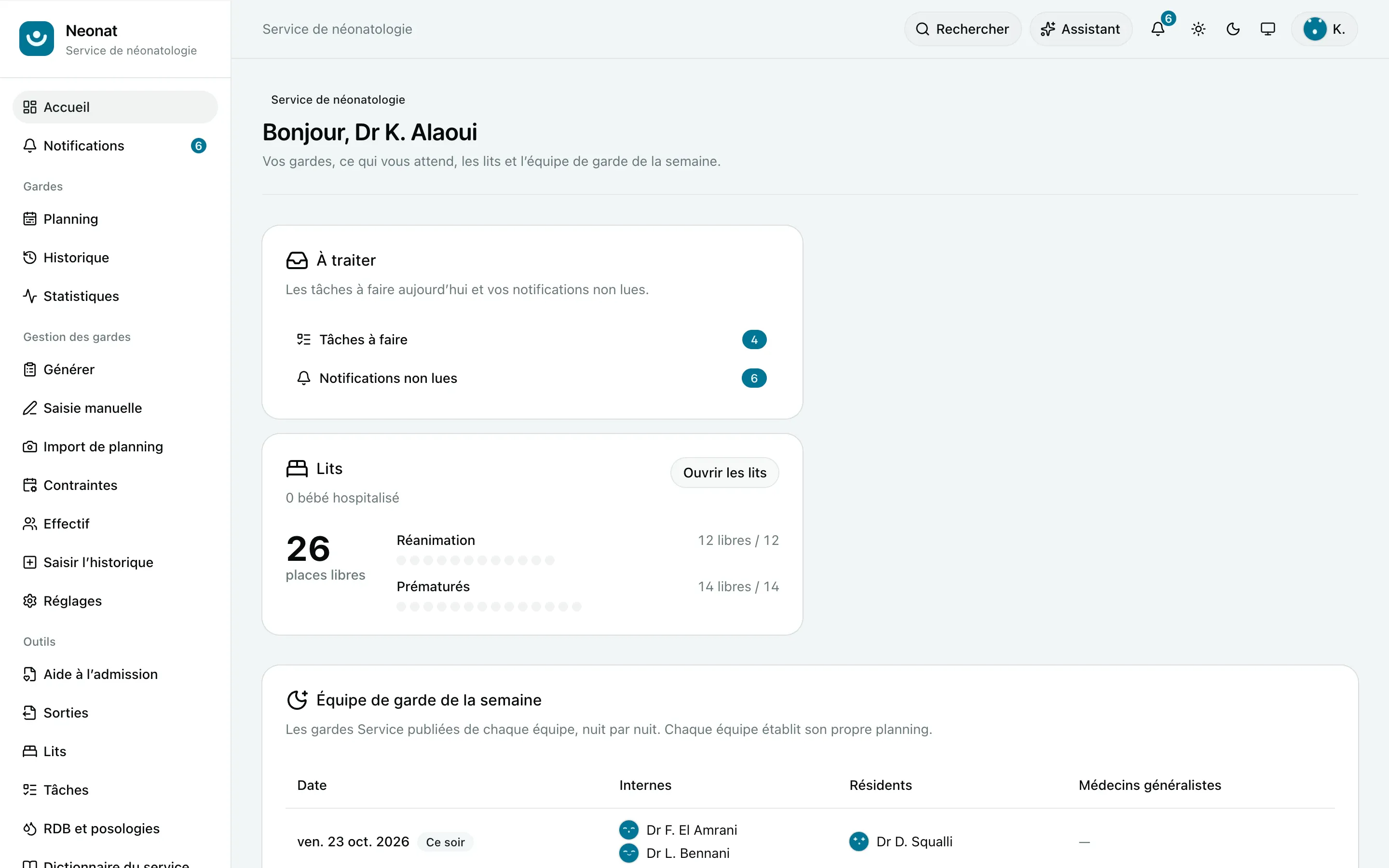This screenshot has width=1389, height=868.
Task: Open the Notifications non lues row
Action: [x=532, y=379]
